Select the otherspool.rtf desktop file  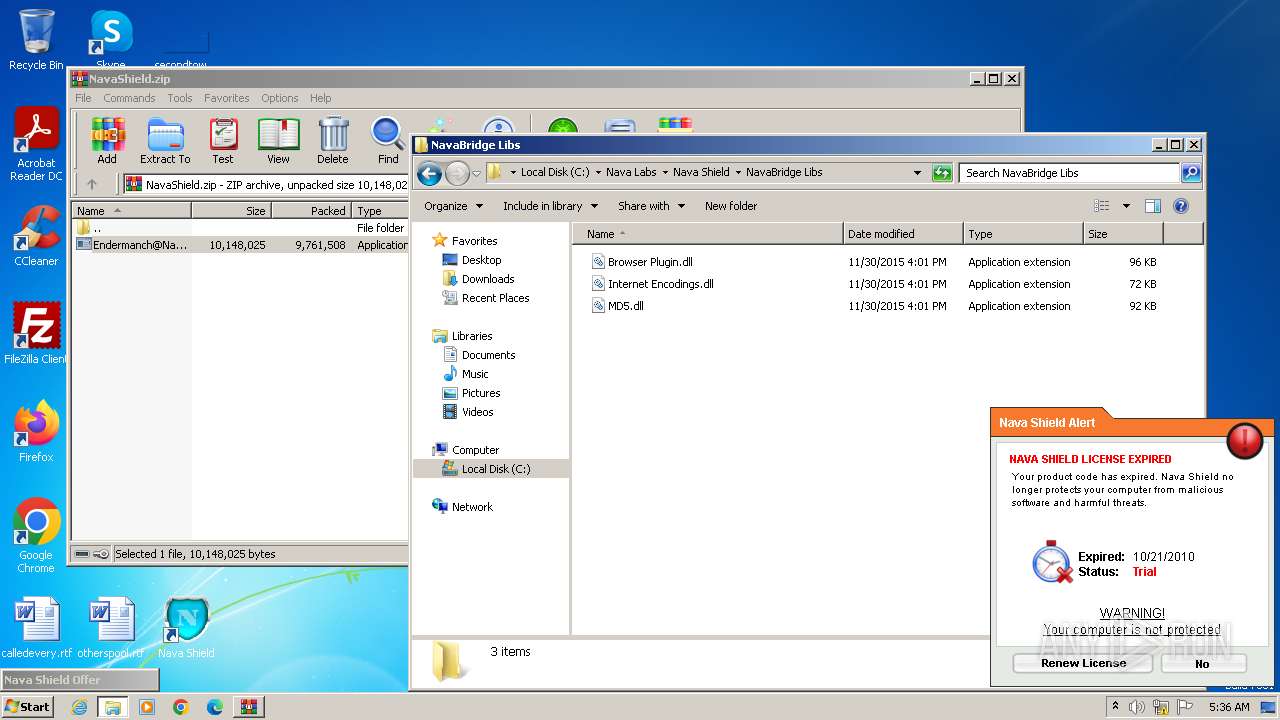click(110, 628)
